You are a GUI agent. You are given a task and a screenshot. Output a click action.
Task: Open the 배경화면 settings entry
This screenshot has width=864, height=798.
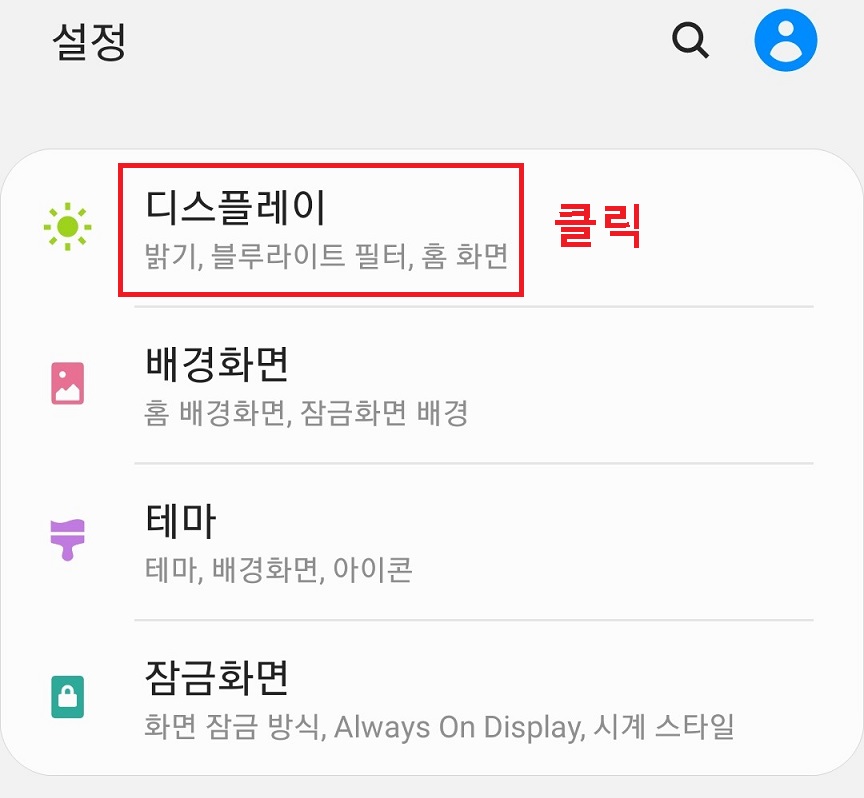[x=217, y=364]
